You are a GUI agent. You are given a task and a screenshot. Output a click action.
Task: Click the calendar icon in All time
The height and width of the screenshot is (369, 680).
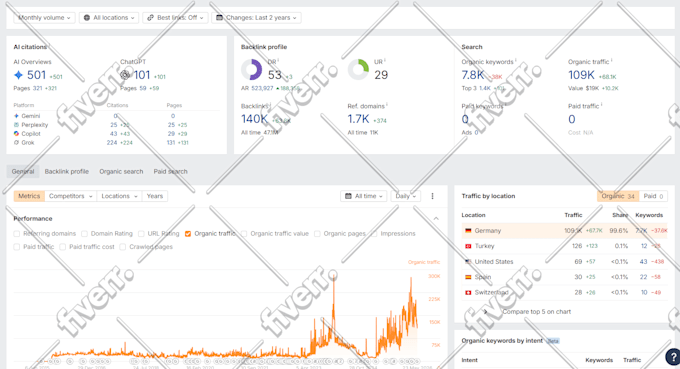pos(348,196)
